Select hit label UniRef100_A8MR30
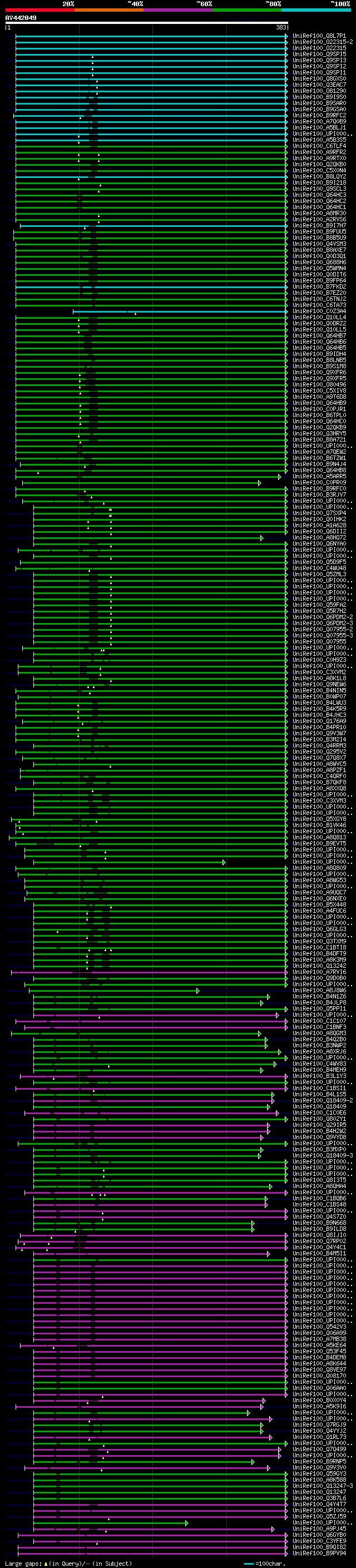This screenshot has height=1568, width=356. pyautogui.click(x=319, y=213)
